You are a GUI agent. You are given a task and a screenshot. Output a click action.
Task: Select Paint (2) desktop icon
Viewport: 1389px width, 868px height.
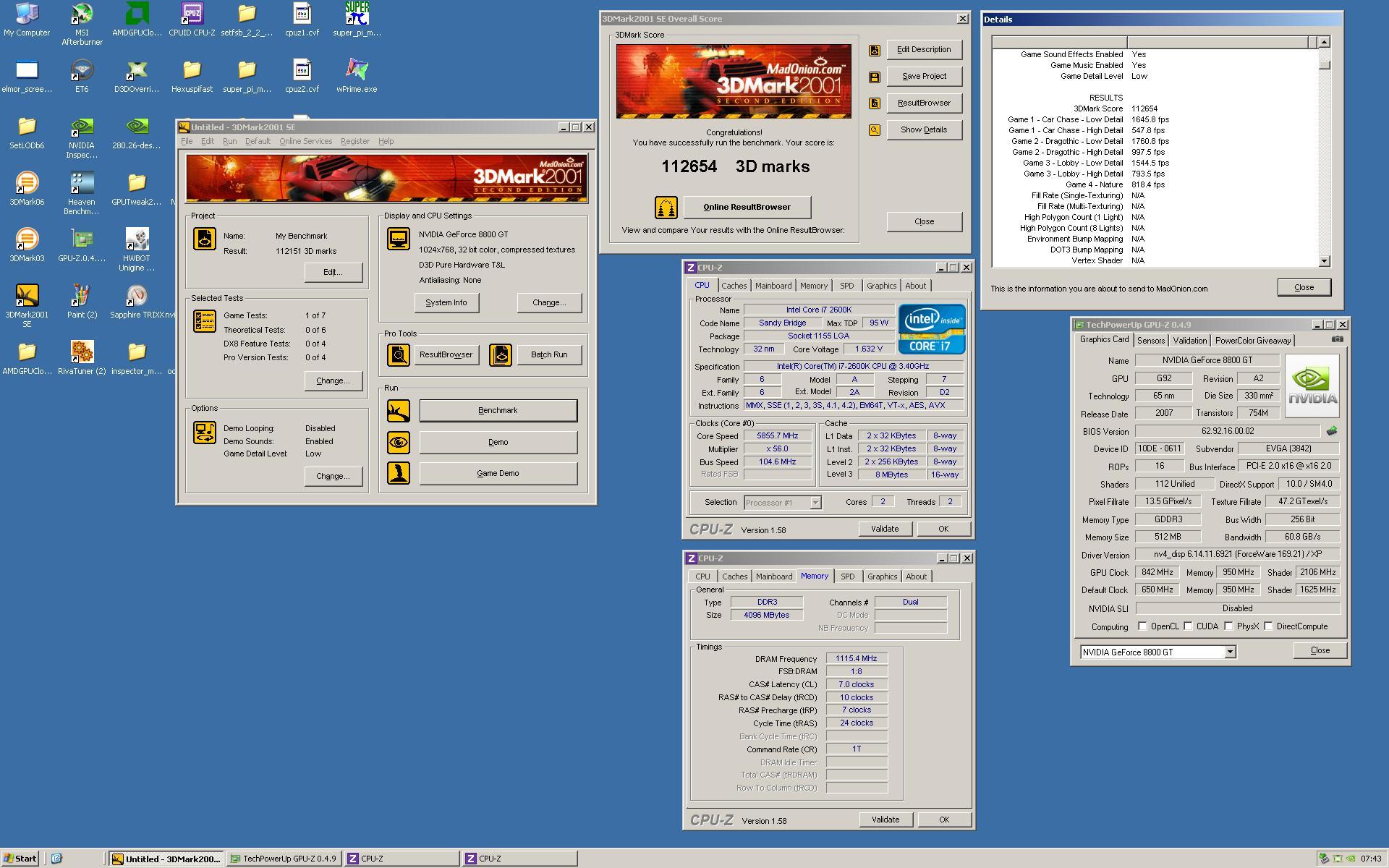pos(82,302)
